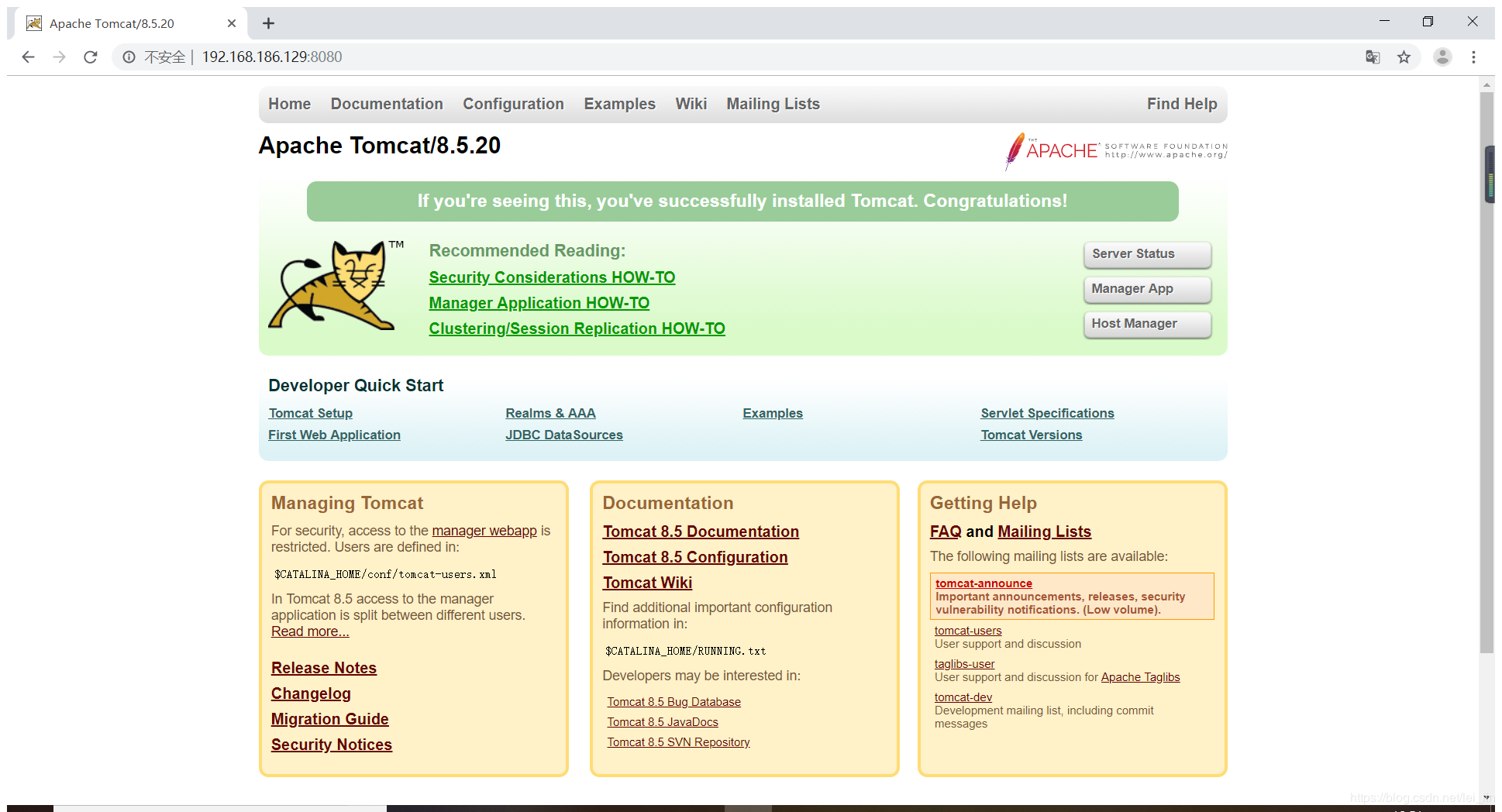This screenshot has height=812, width=1502.
Task: Click the Apache Software Foundation logo
Action: pyautogui.click(x=1115, y=150)
